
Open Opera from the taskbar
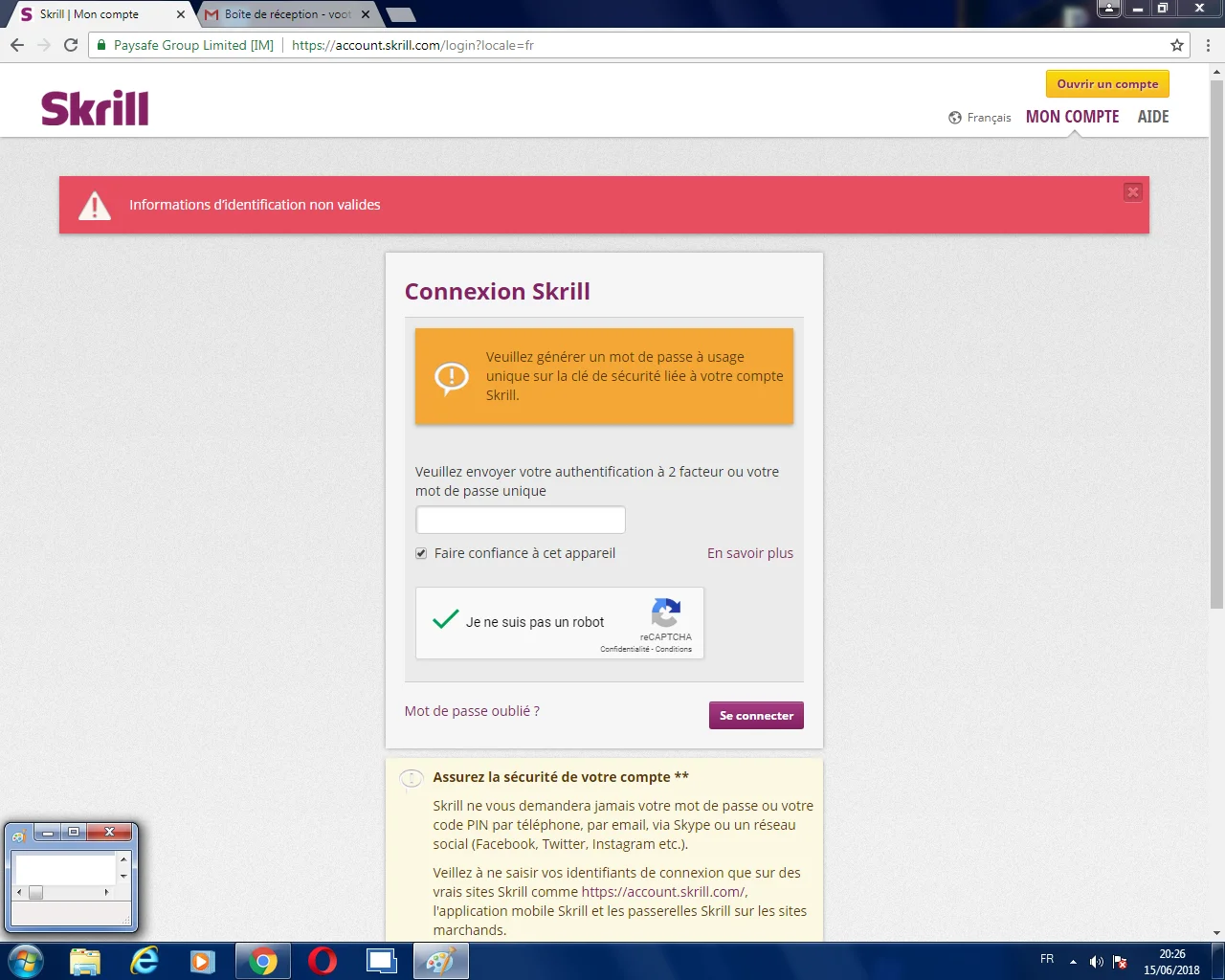323,960
